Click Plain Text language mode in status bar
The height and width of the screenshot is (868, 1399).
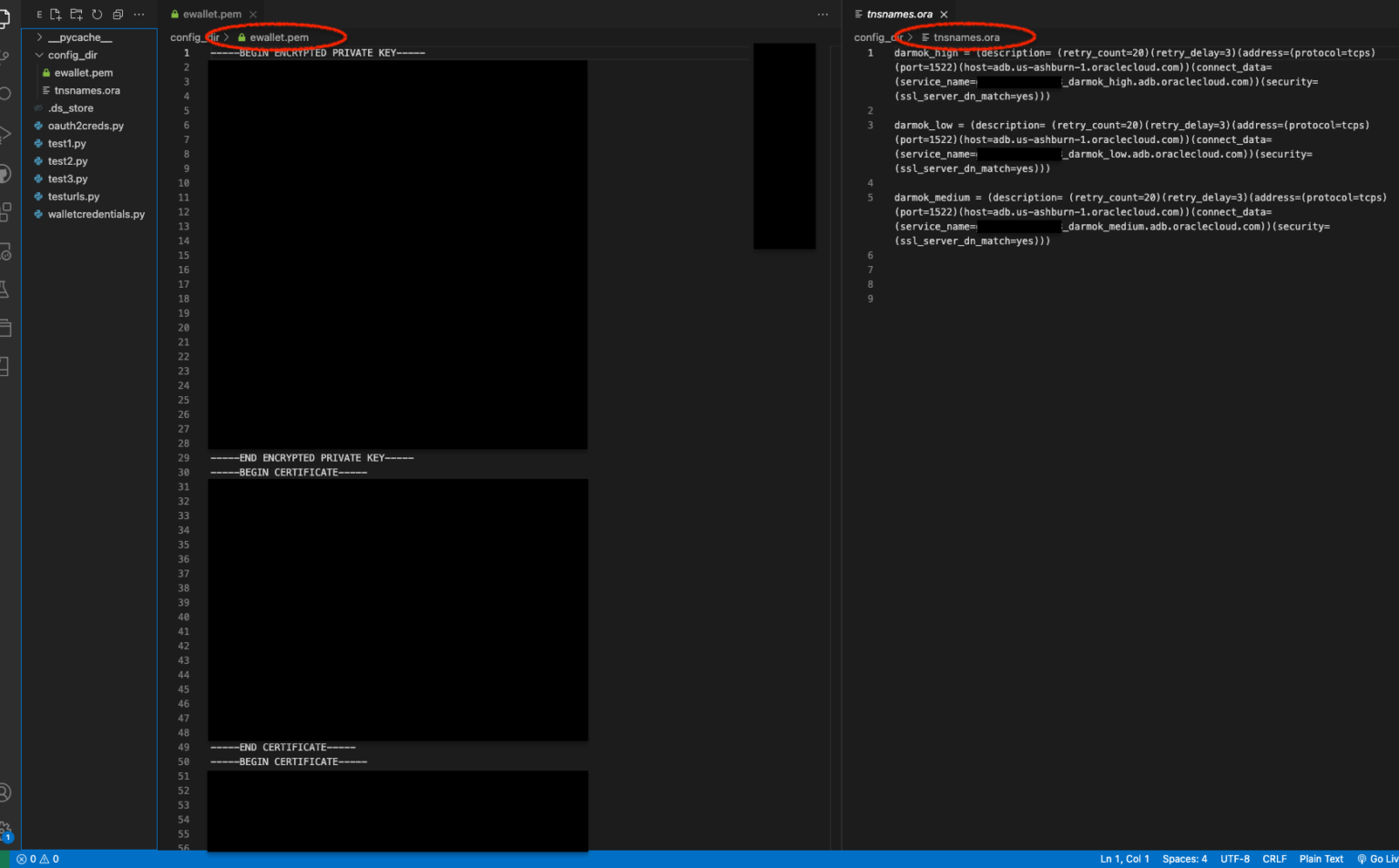(x=1321, y=859)
